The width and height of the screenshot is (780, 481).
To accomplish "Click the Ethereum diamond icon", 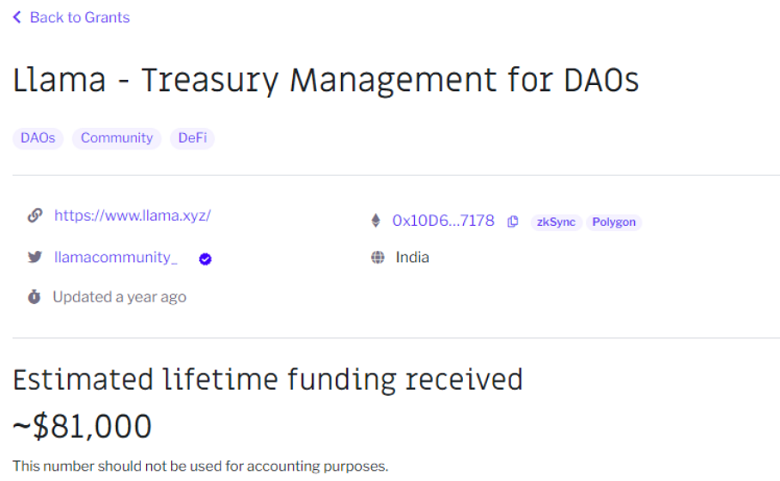I will click(377, 221).
